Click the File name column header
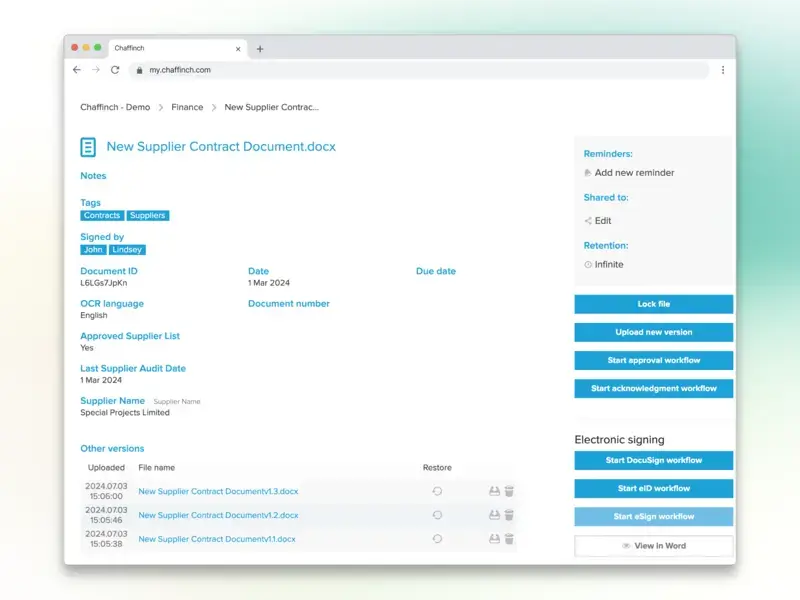The width and height of the screenshot is (800, 600). [157, 468]
